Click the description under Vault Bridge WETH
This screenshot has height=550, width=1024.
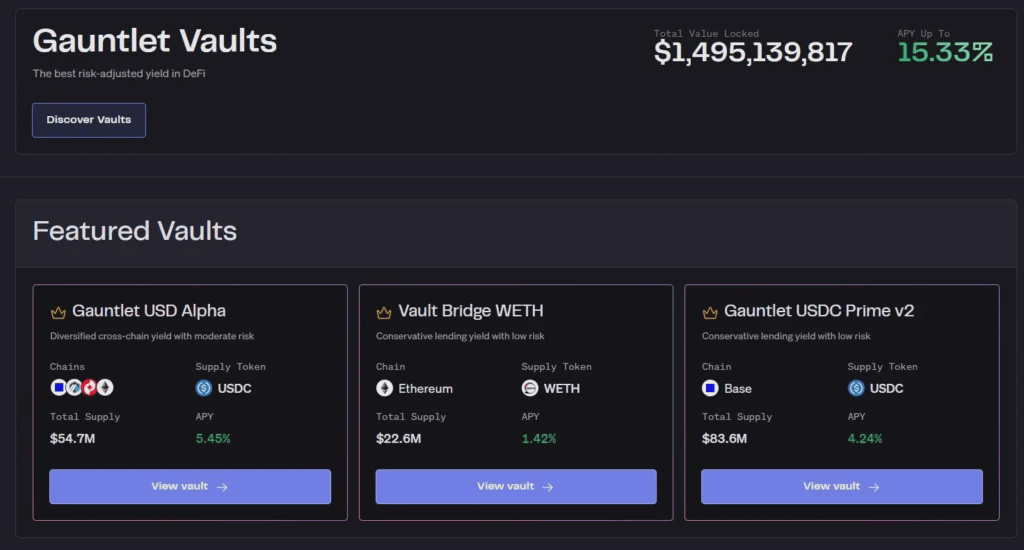coord(460,336)
